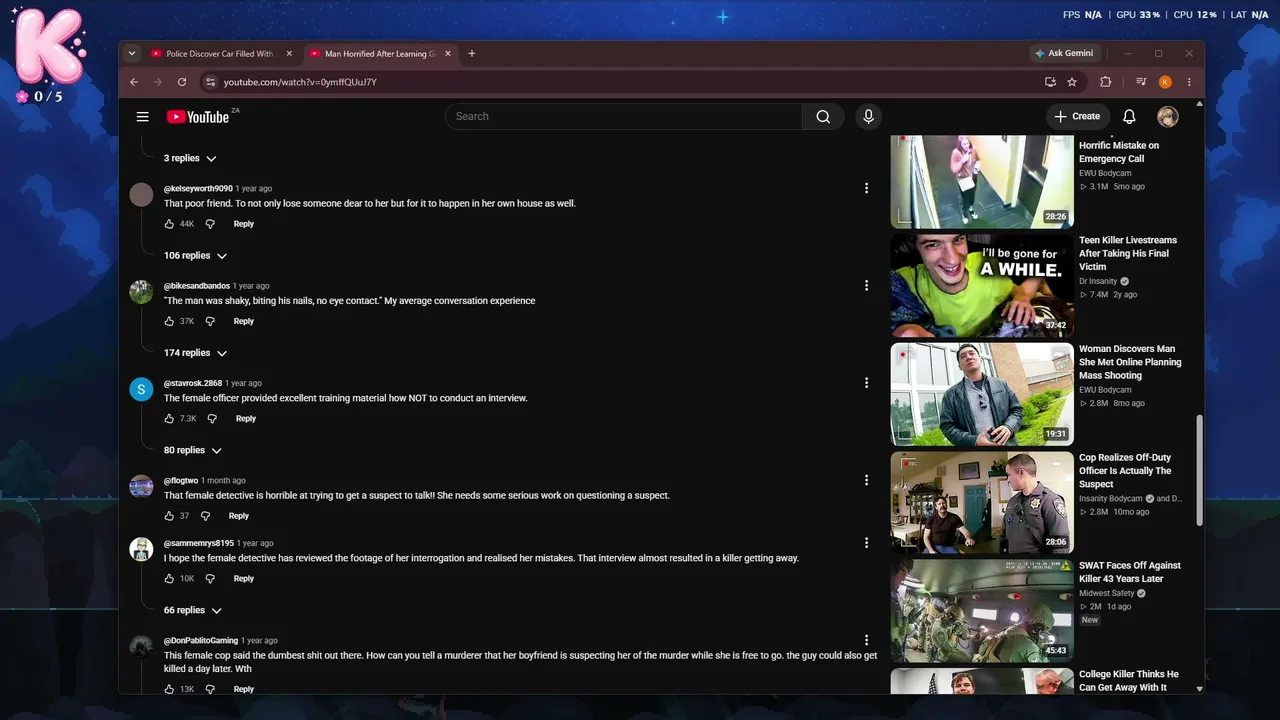Open action menu for @flogtwo comment

click(866, 480)
